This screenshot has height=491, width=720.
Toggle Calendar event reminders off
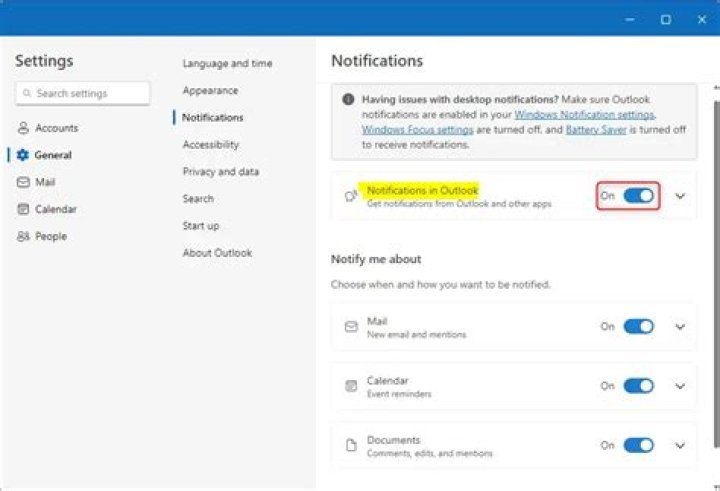(638, 386)
